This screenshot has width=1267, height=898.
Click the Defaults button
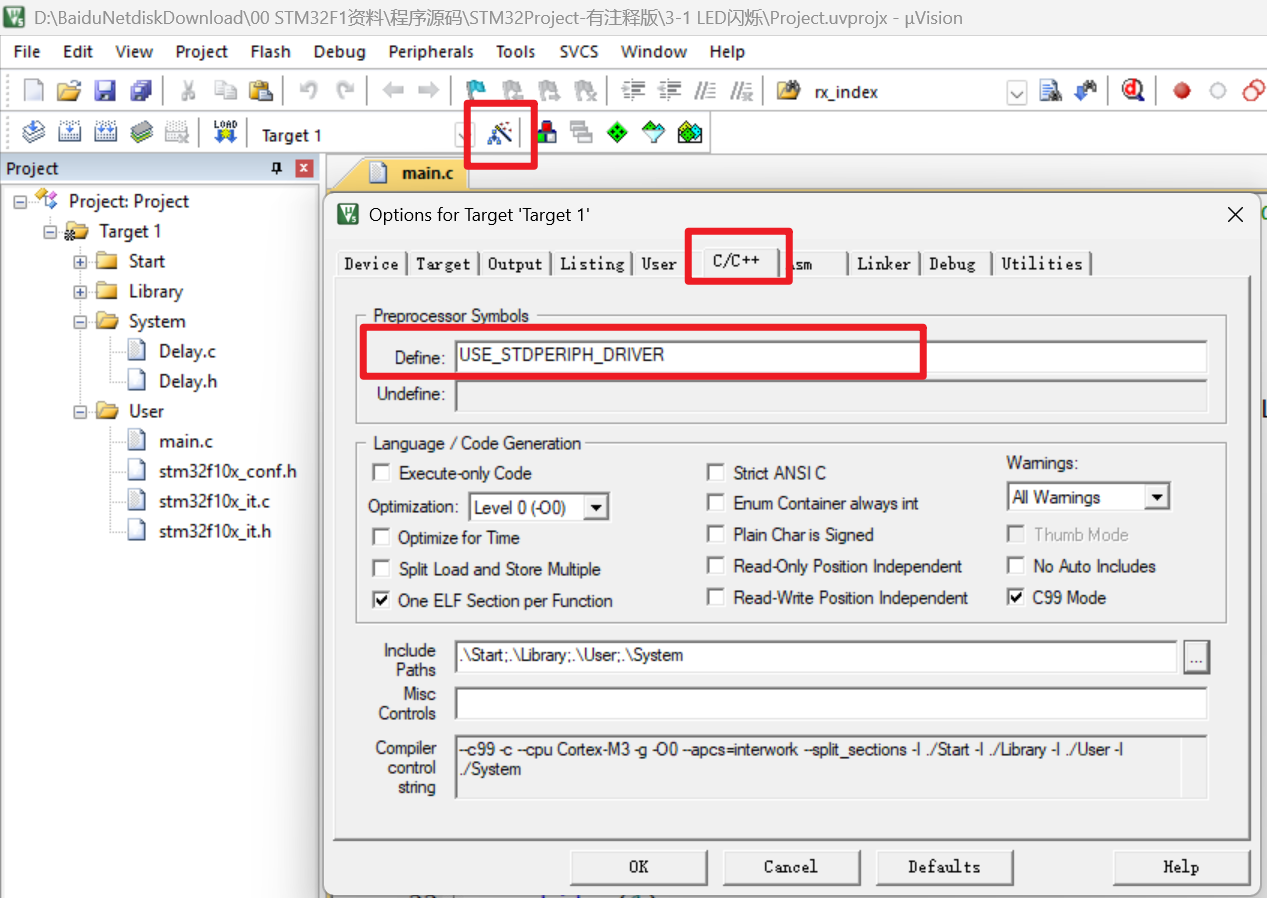point(944,867)
